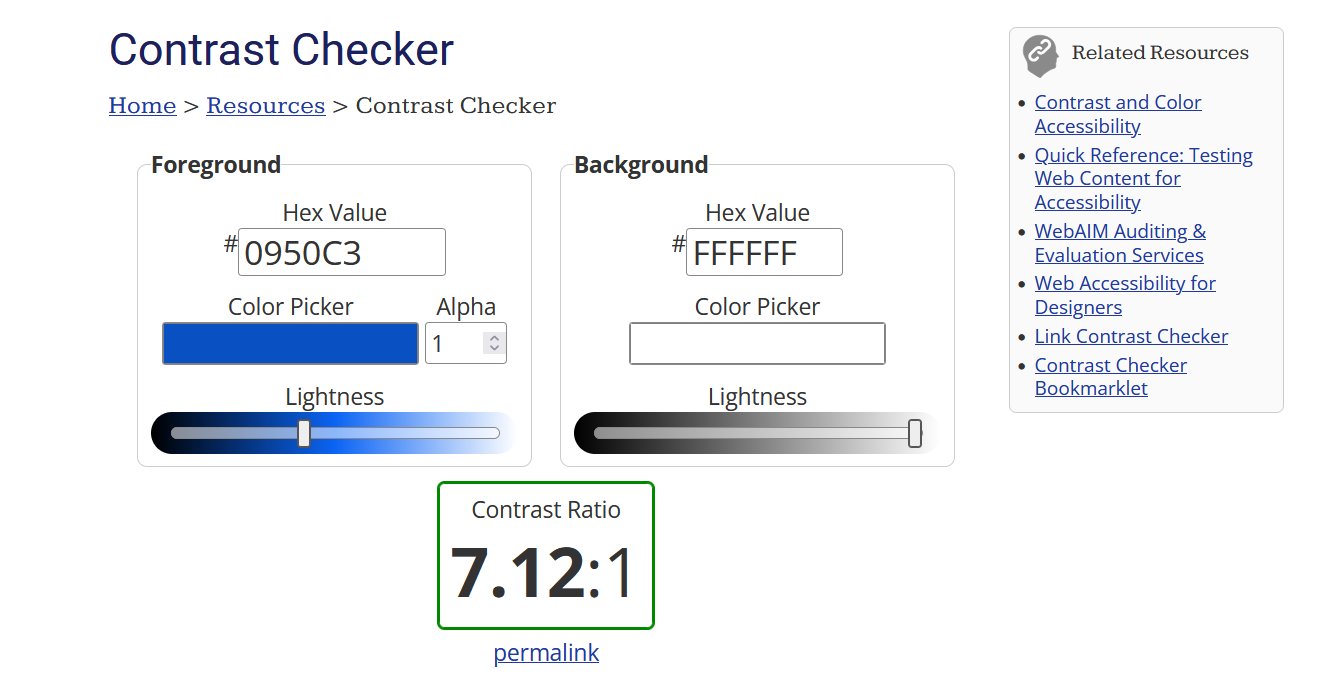Open Contrast and Color Accessibility article
Viewport: 1335px width, 682px height.
(1117, 113)
